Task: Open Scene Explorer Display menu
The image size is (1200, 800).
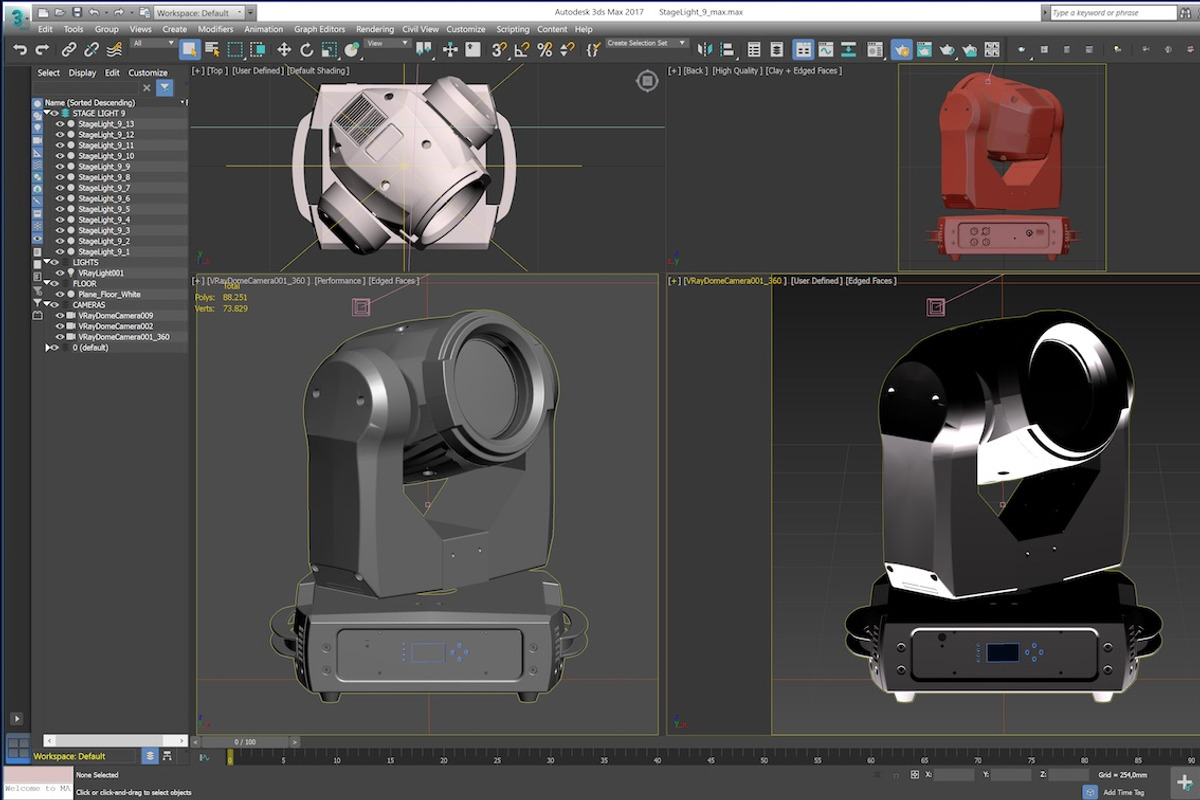Action: click(82, 72)
